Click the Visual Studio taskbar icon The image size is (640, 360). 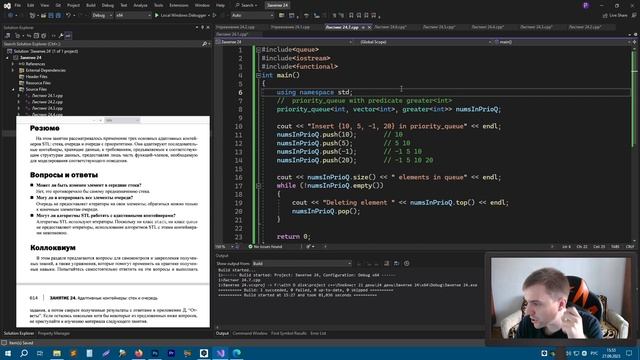(221, 353)
